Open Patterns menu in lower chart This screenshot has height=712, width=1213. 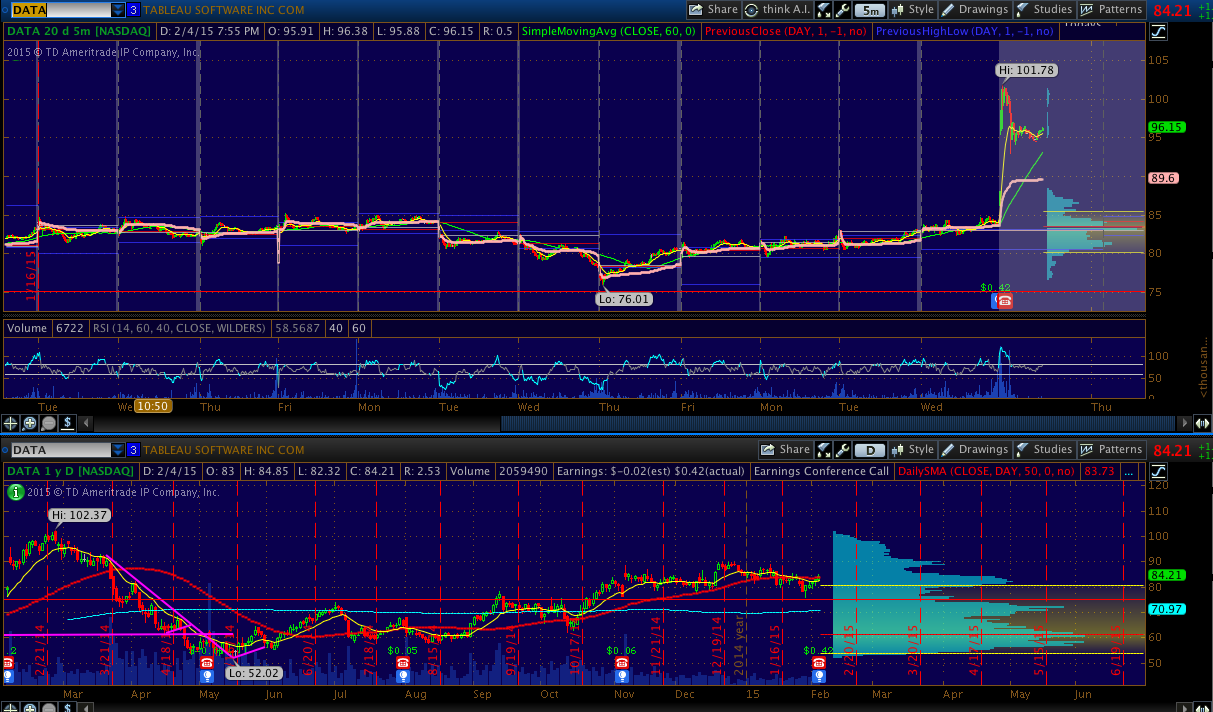1111,450
